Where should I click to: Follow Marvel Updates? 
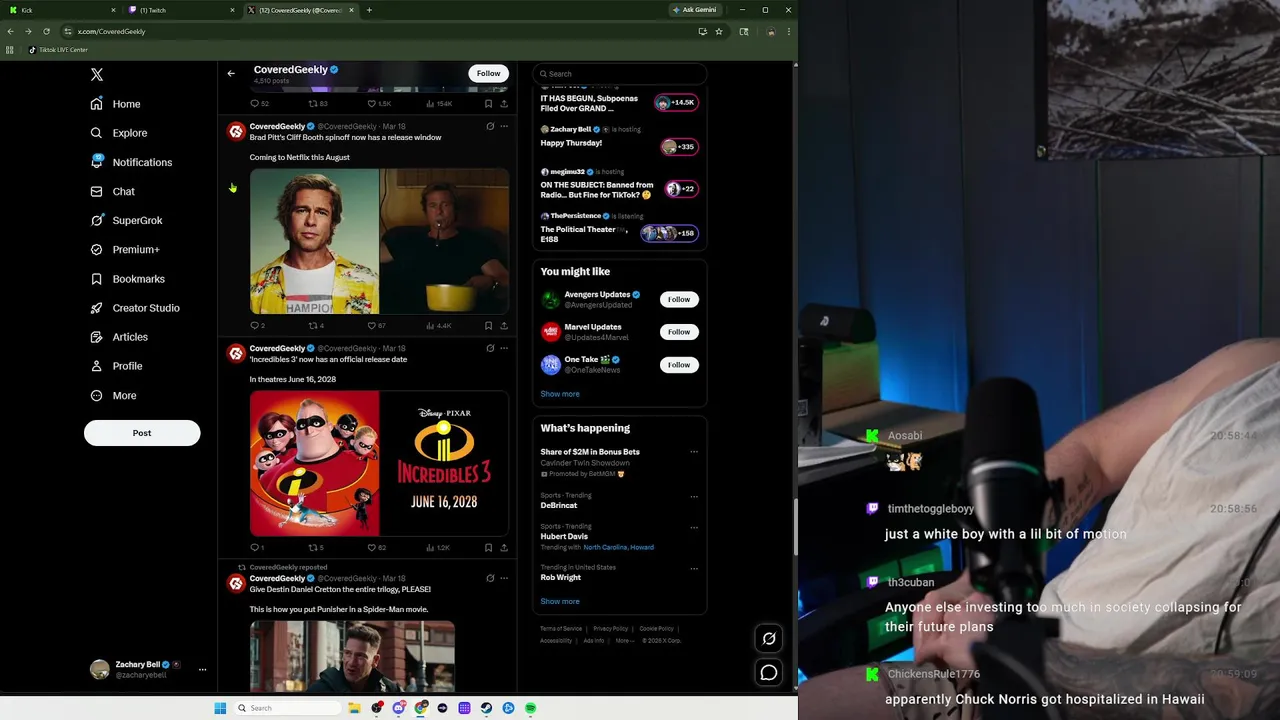pyautogui.click(x=679, y=332)
